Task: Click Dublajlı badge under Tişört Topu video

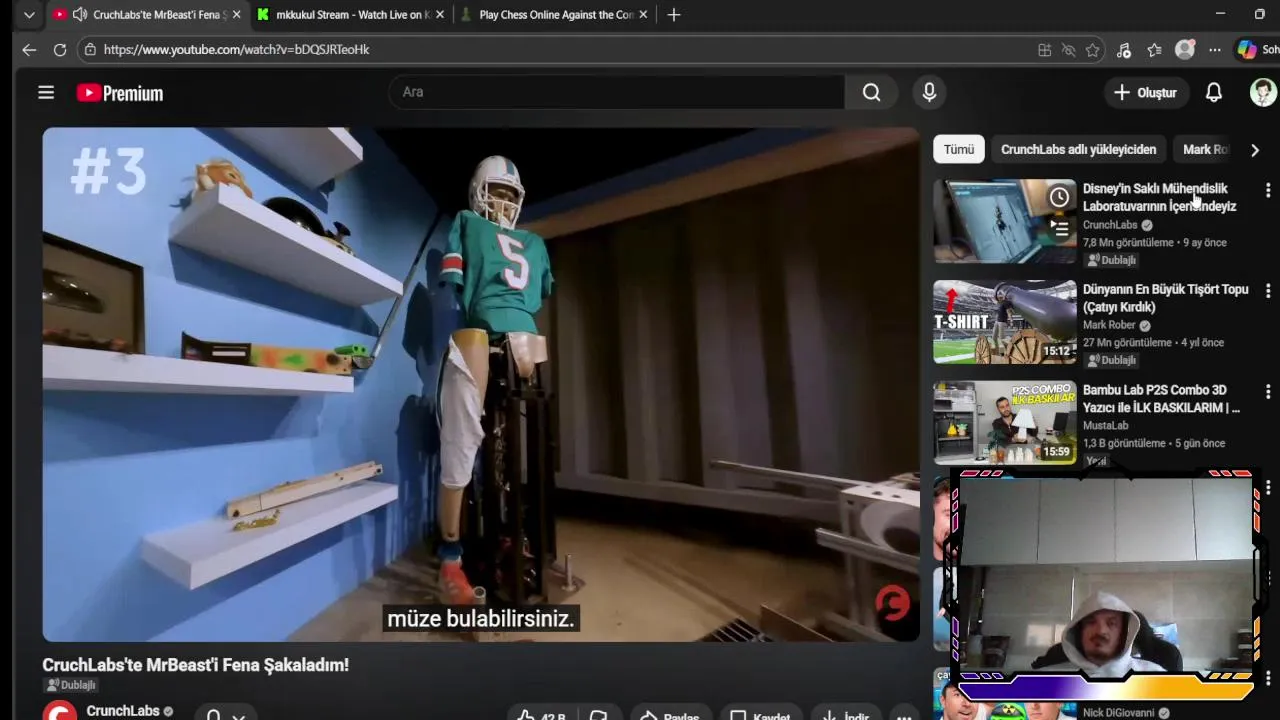Action: pyautogui.click(x=1112, y=360)
